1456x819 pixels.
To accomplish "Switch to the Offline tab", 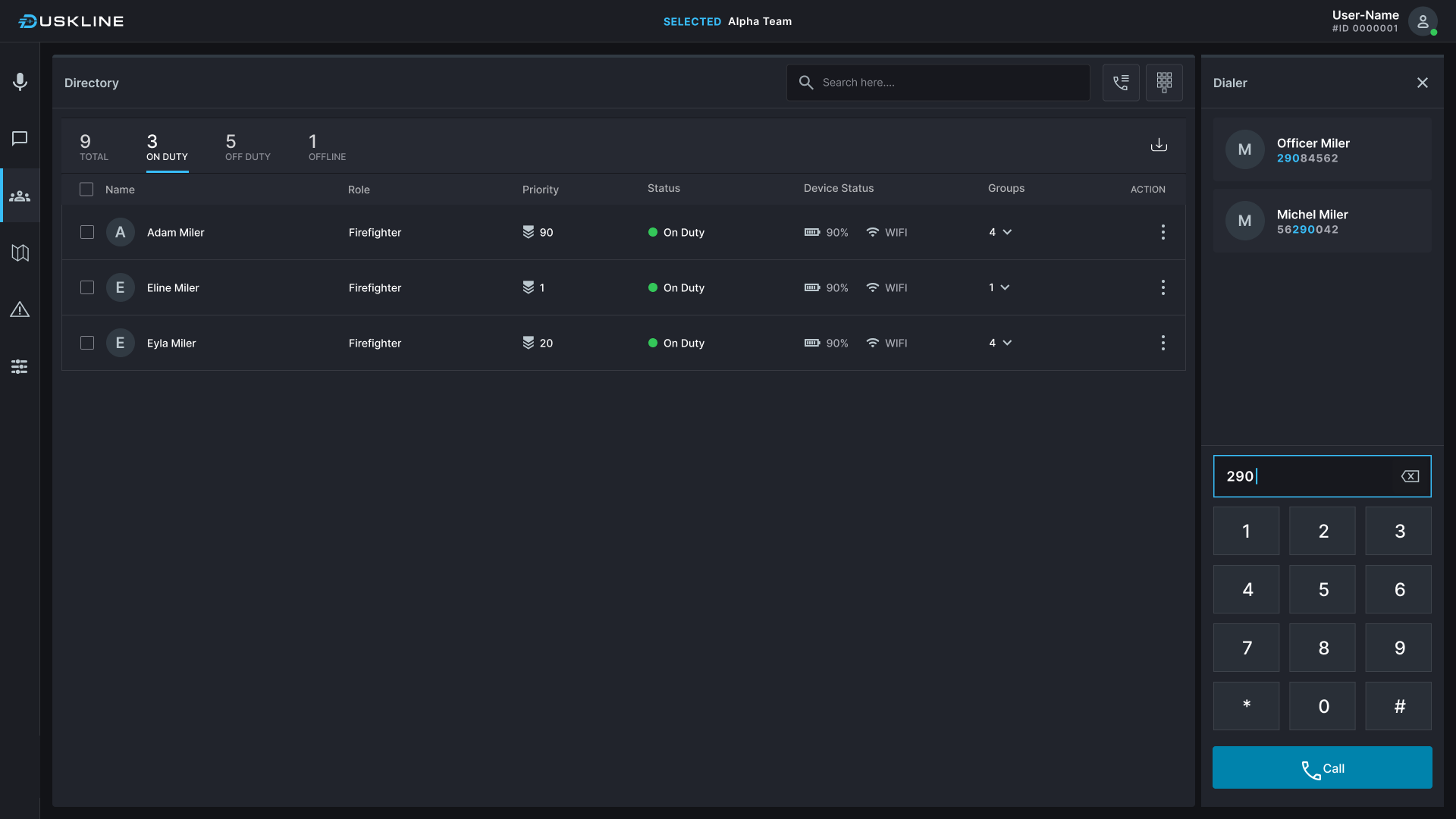I will (327, 146).
